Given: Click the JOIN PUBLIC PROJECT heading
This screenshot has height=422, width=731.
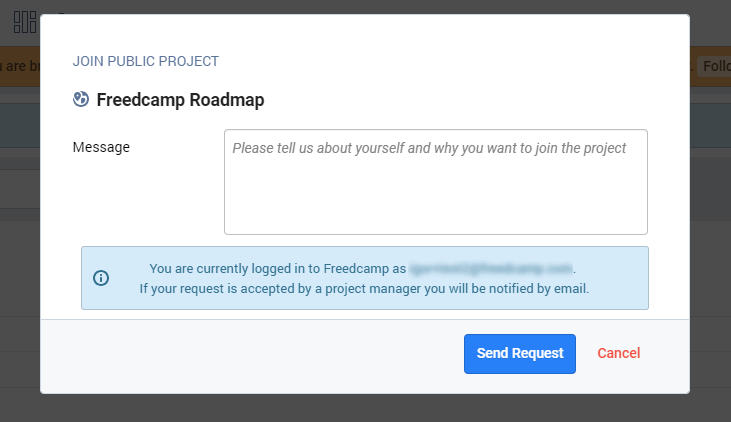Looking at the screenshot, I should (x=145, y=61).
